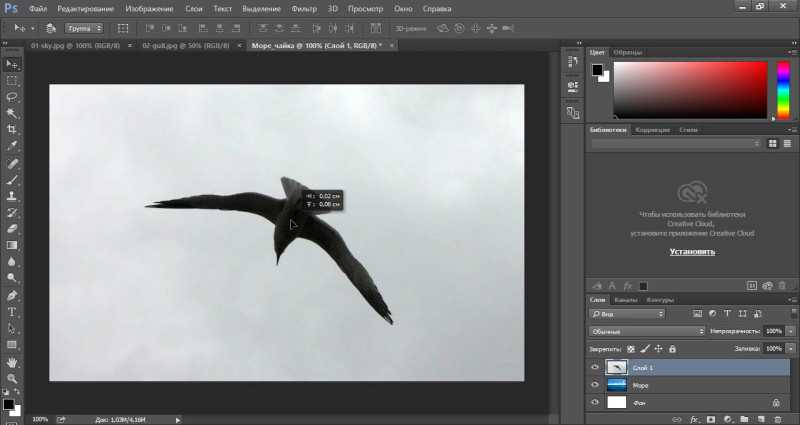Pick a color on the hue spectrum strip

(783, 91)
